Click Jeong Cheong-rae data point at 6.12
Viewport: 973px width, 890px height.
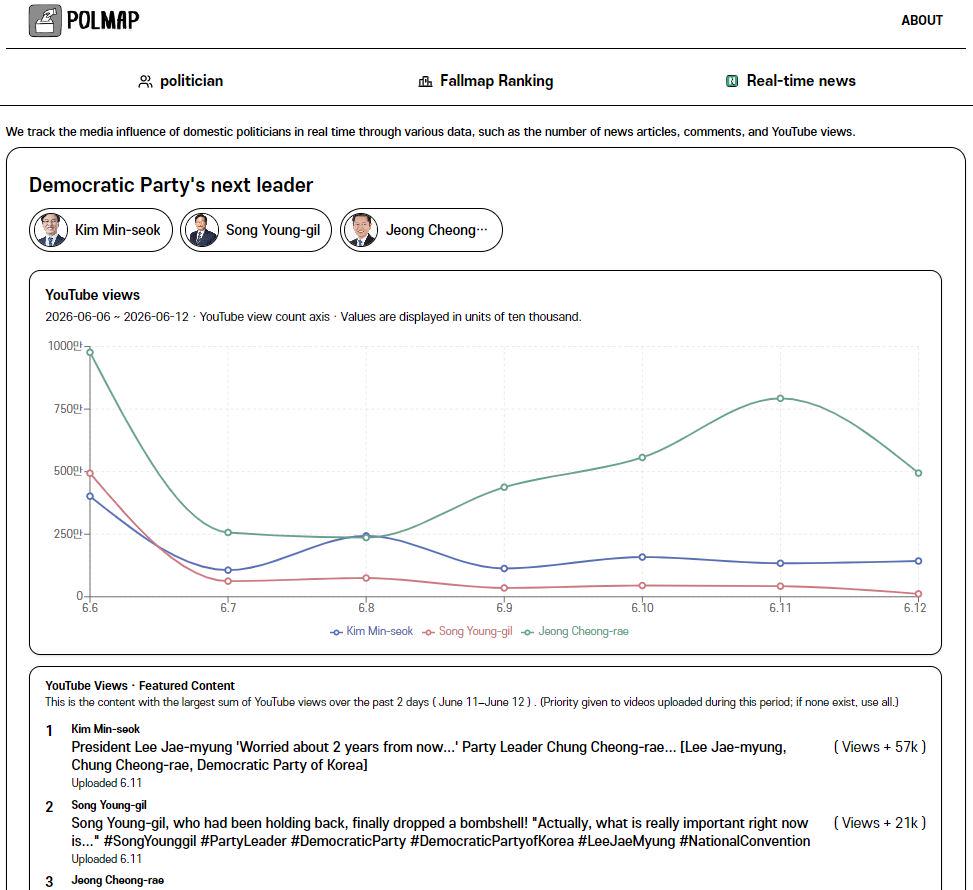918,473
